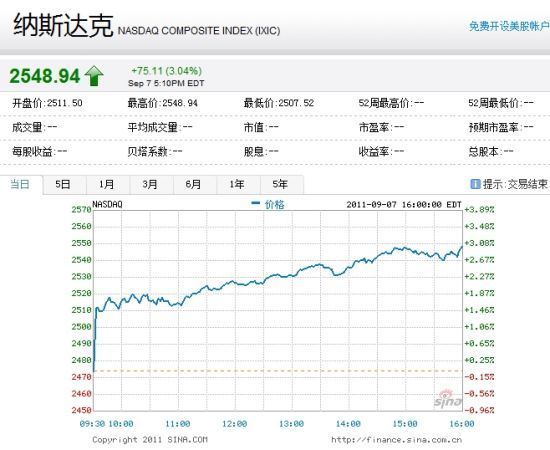
Task: Click the 52周最高价 field
Action: click(x=391, y=103)
